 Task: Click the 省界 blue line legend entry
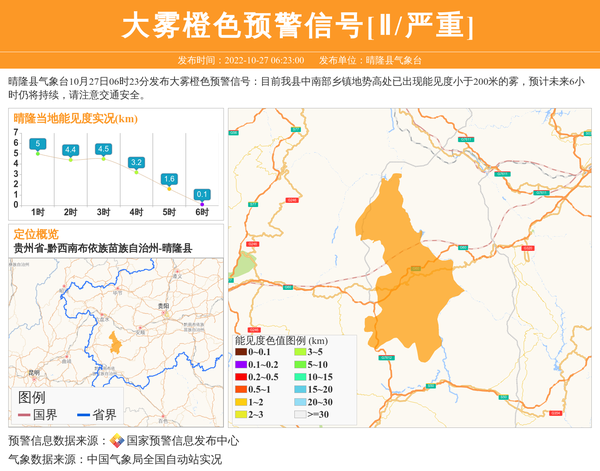point(97,415)
